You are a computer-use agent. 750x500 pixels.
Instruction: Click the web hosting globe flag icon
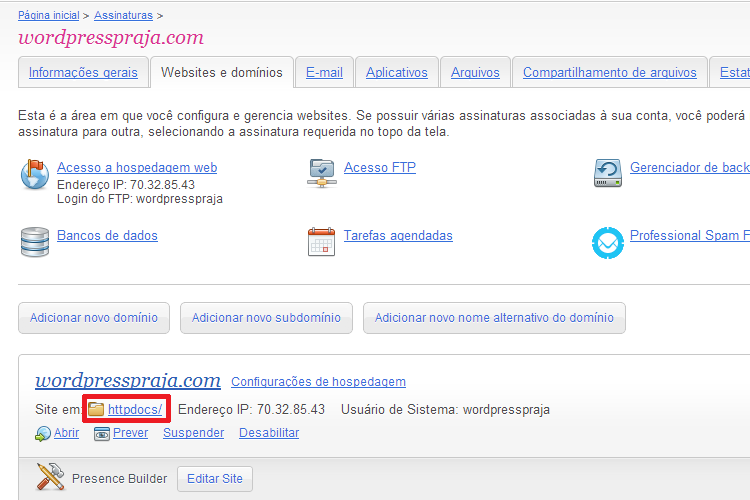[x=34, y=174]
